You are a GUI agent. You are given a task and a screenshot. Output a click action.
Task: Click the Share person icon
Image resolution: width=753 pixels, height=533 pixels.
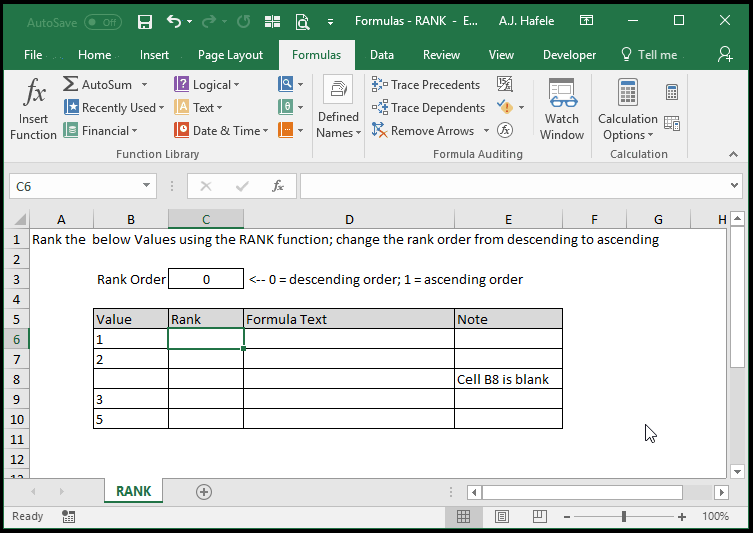pyautogui.click(x=725, y=55)
